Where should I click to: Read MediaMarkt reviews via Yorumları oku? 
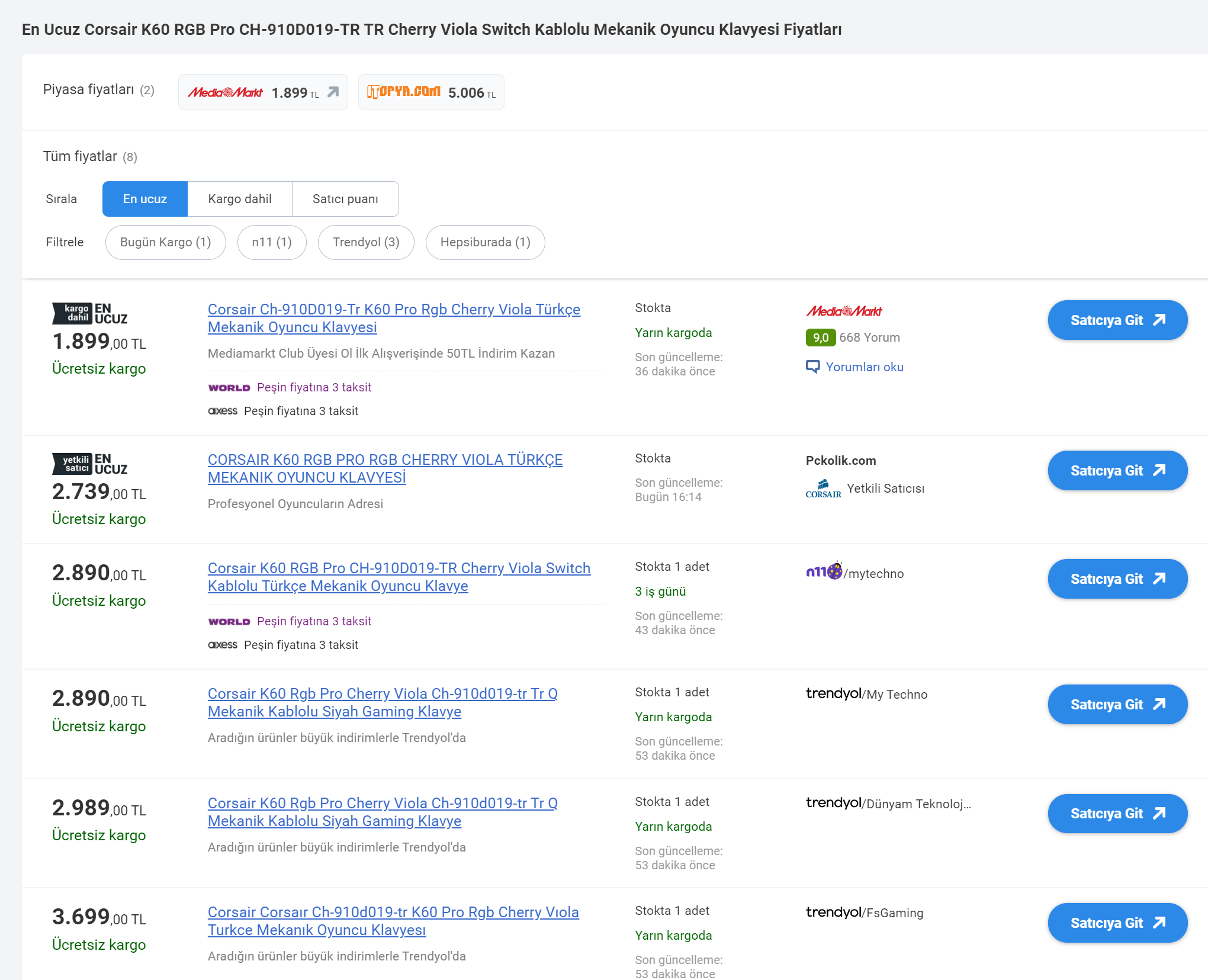click(865, 367)
